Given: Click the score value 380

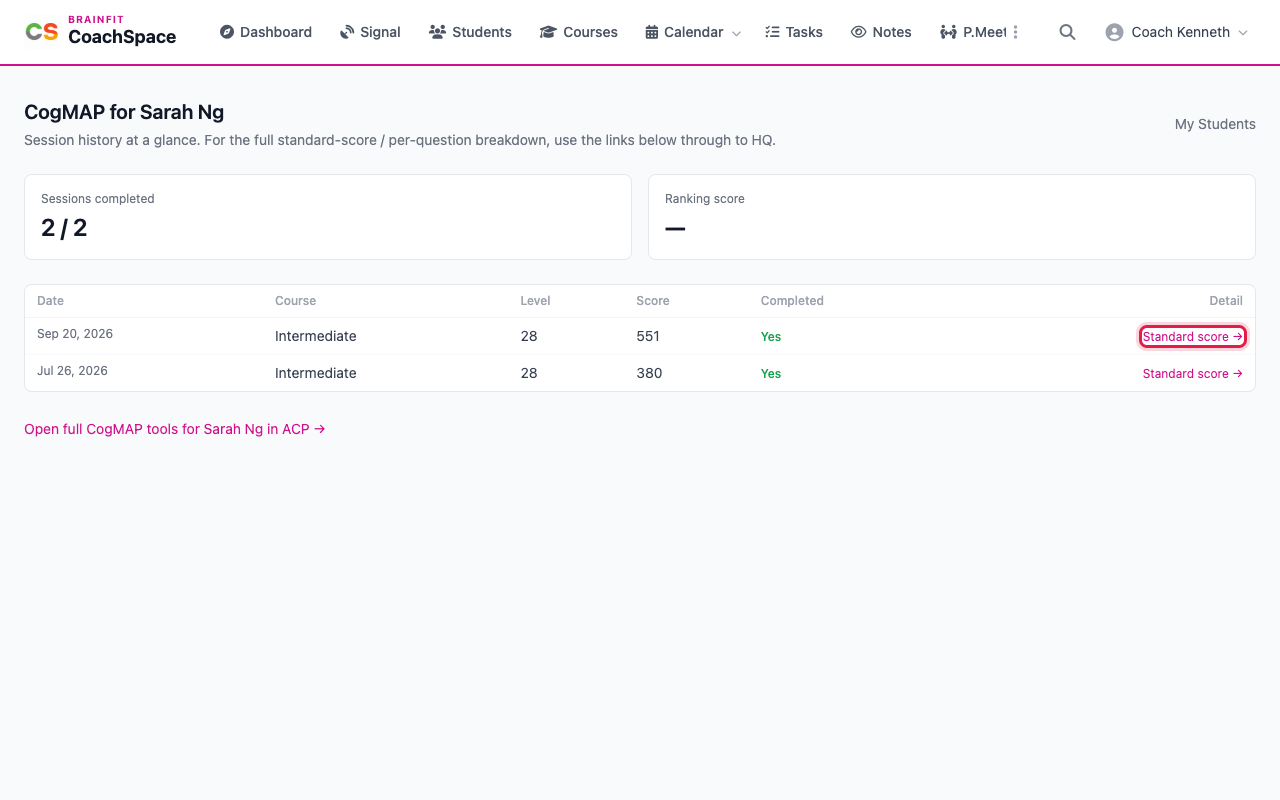Looking at the screenshot, I should [649, 373].
